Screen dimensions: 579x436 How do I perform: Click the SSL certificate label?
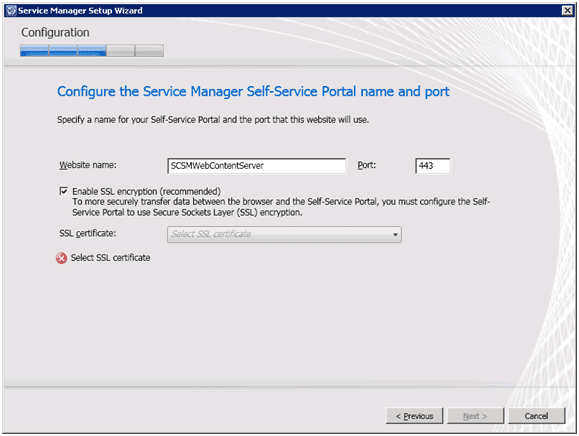[x=88, y=233]
